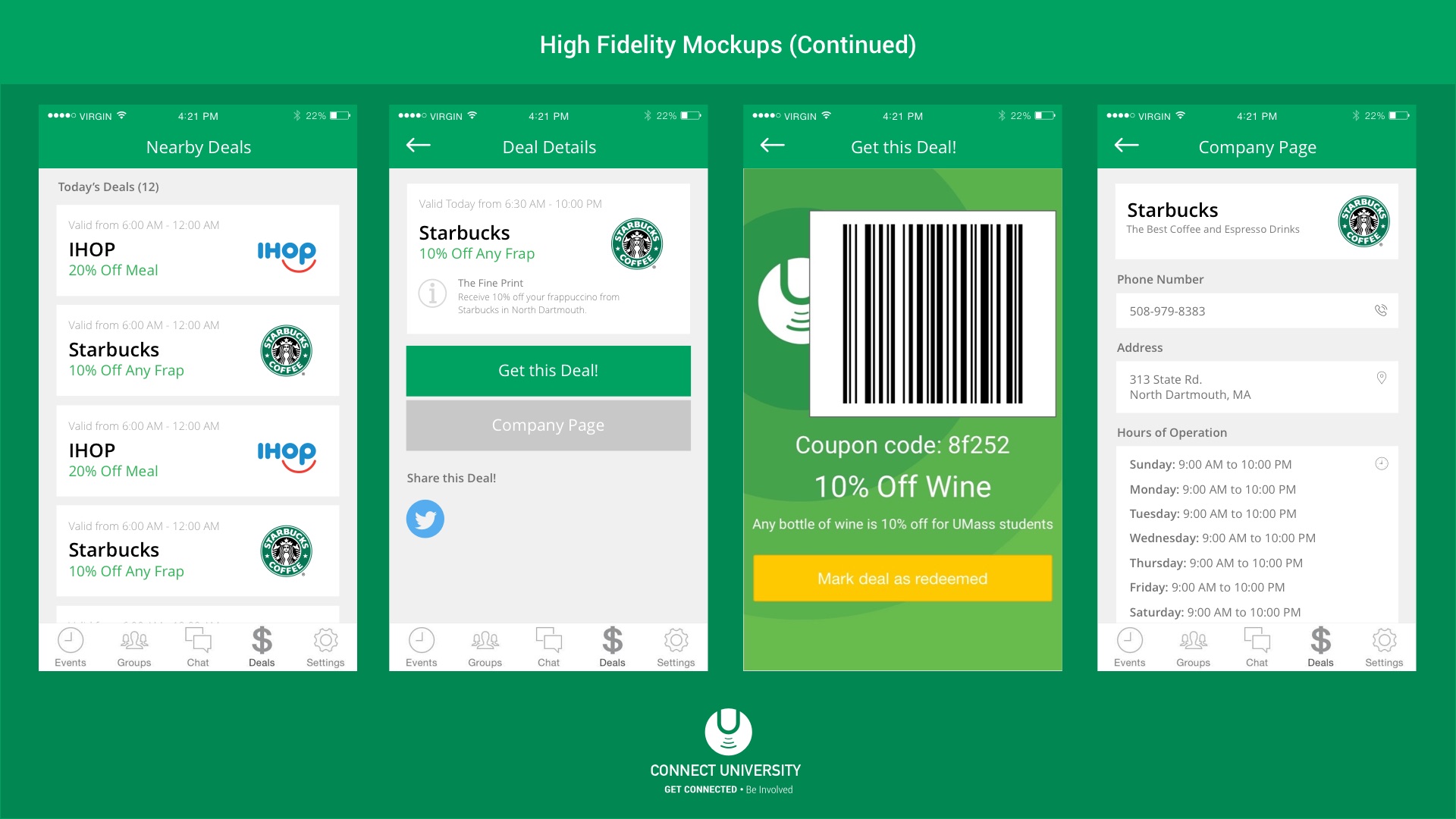This screenshot has height=819, width=1456.
Task: Go back from Deal Details screen
Action: tap(419, 145)
